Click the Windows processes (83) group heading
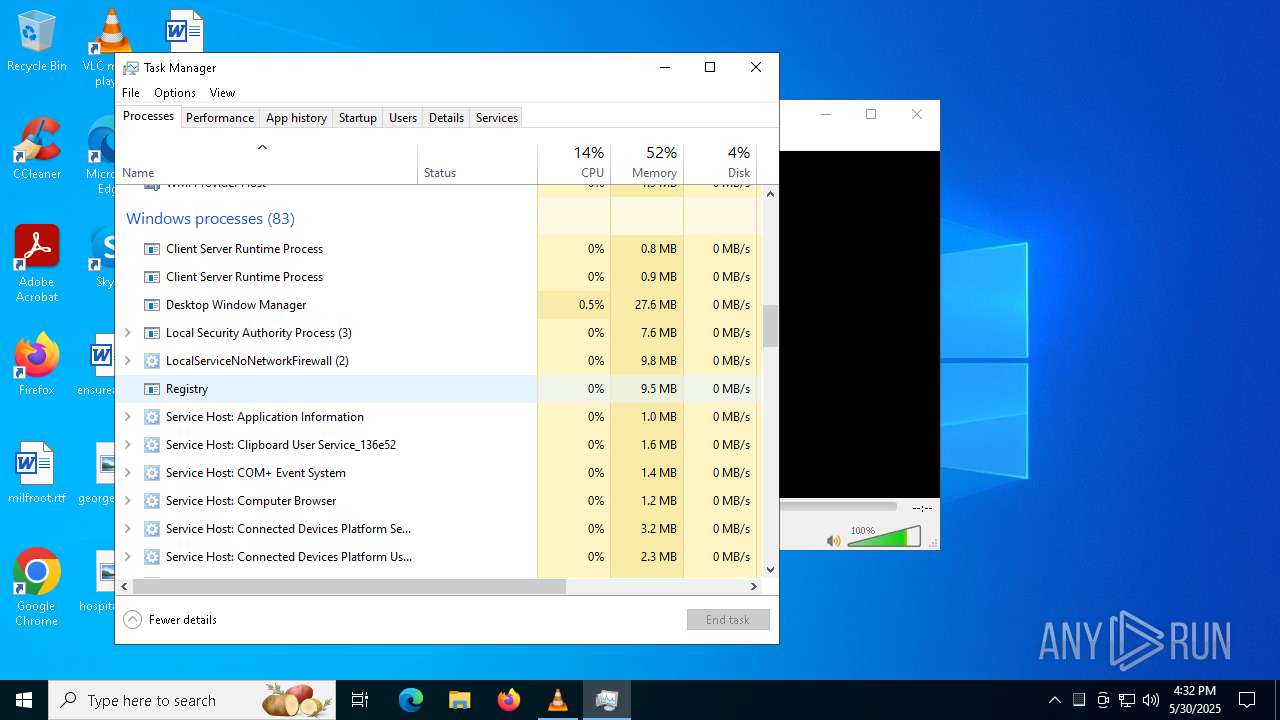1280x720 pixels. 210,219
